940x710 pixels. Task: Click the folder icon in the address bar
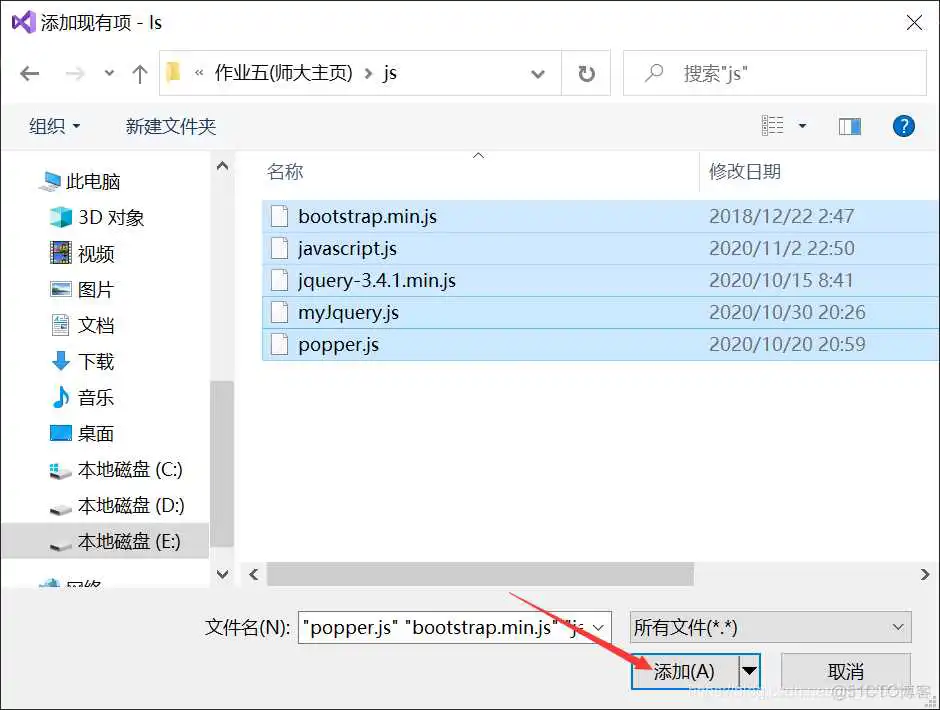(172, 72)
